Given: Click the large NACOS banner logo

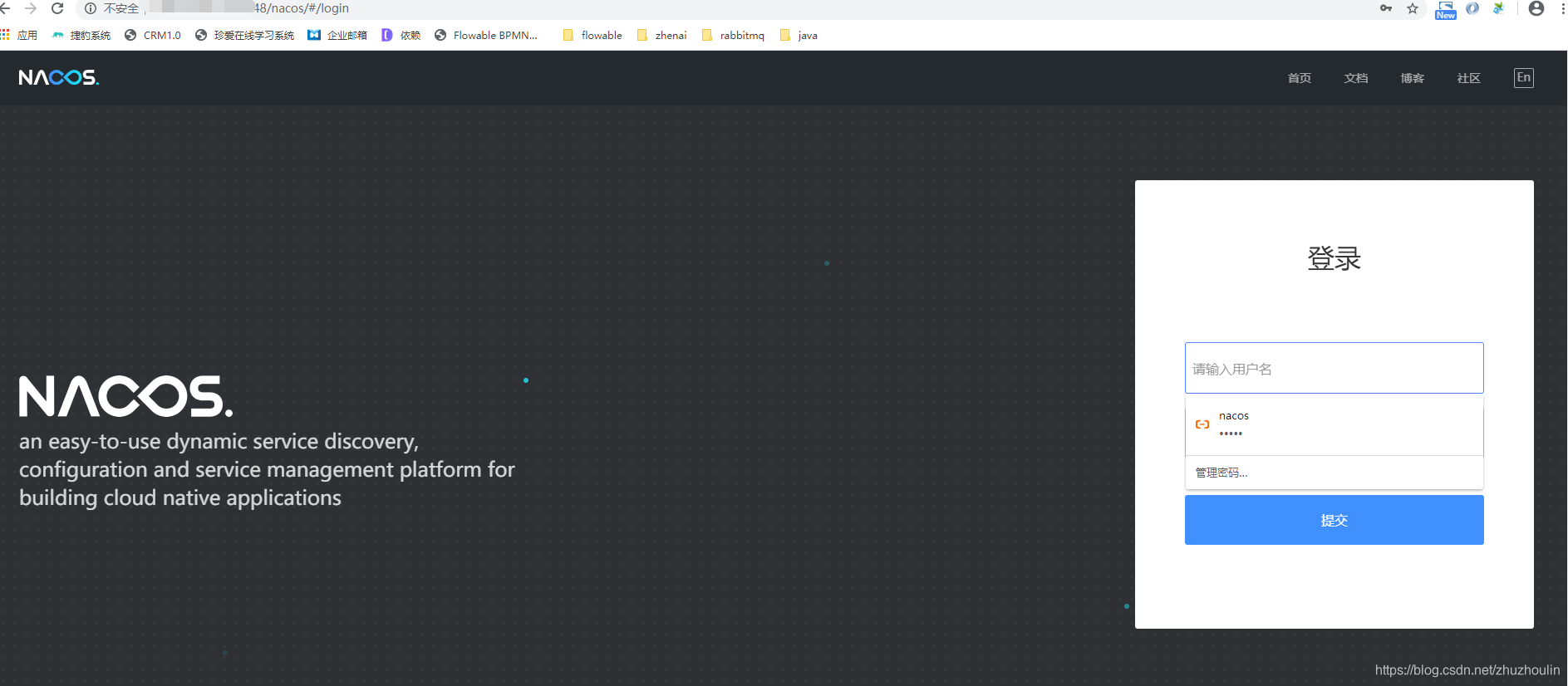Looking at the screenshot, I should tap(126, 396).
